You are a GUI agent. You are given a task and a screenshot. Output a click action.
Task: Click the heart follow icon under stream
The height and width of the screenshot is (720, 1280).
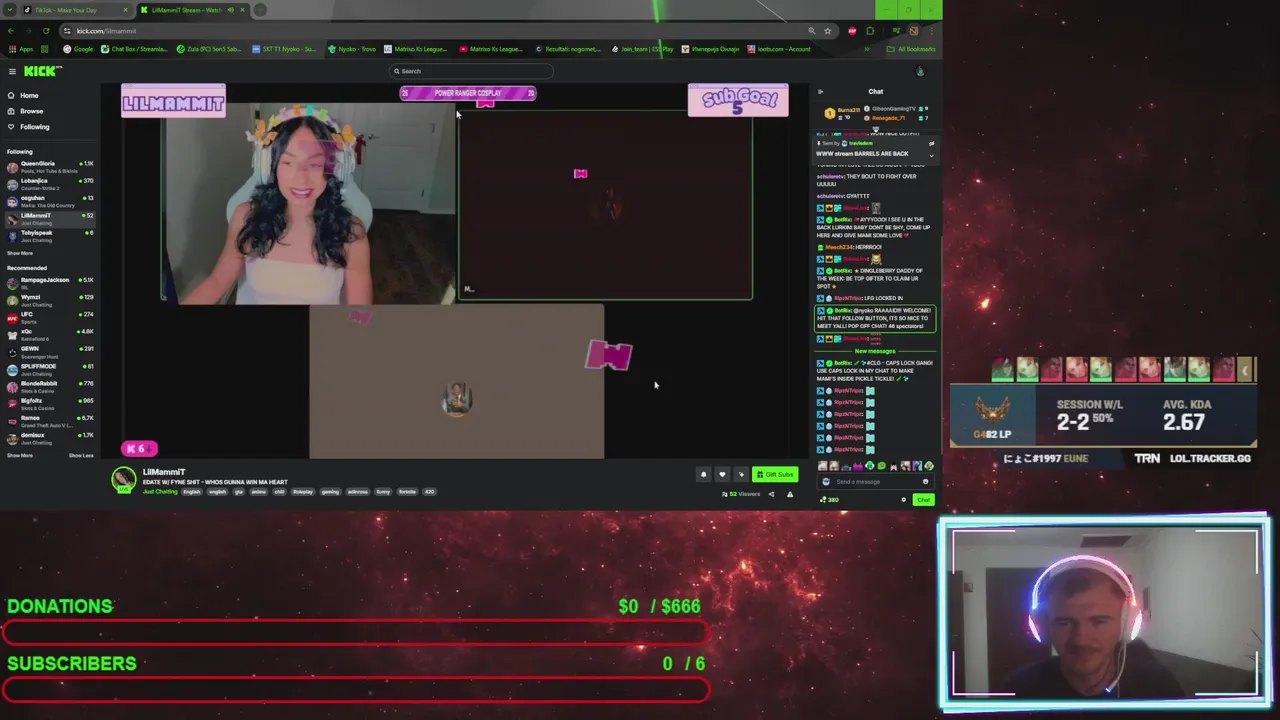pos(722,475)
